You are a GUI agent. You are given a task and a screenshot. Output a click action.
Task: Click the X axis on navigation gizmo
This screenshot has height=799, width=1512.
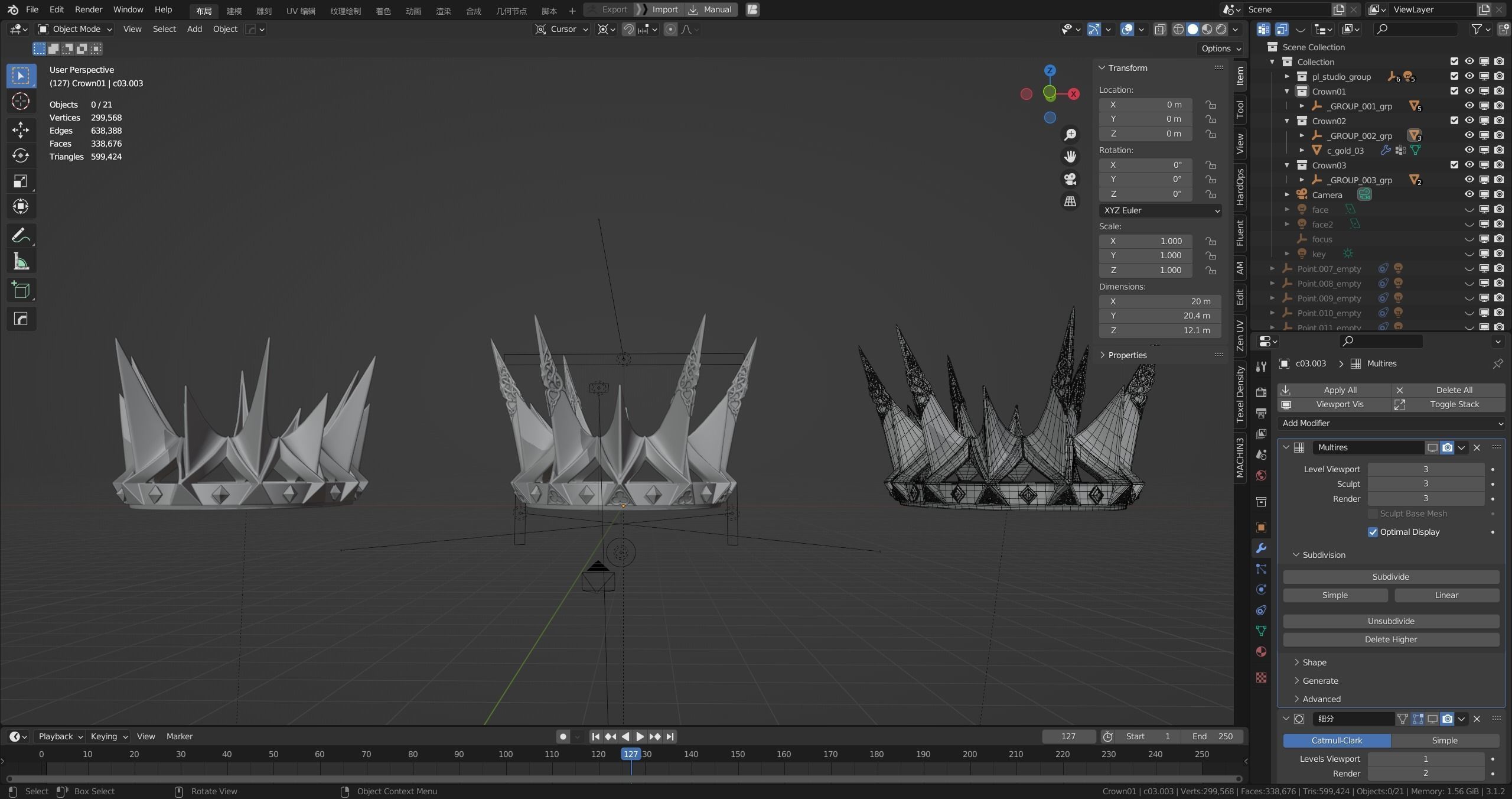click(x=1074, y=94)
